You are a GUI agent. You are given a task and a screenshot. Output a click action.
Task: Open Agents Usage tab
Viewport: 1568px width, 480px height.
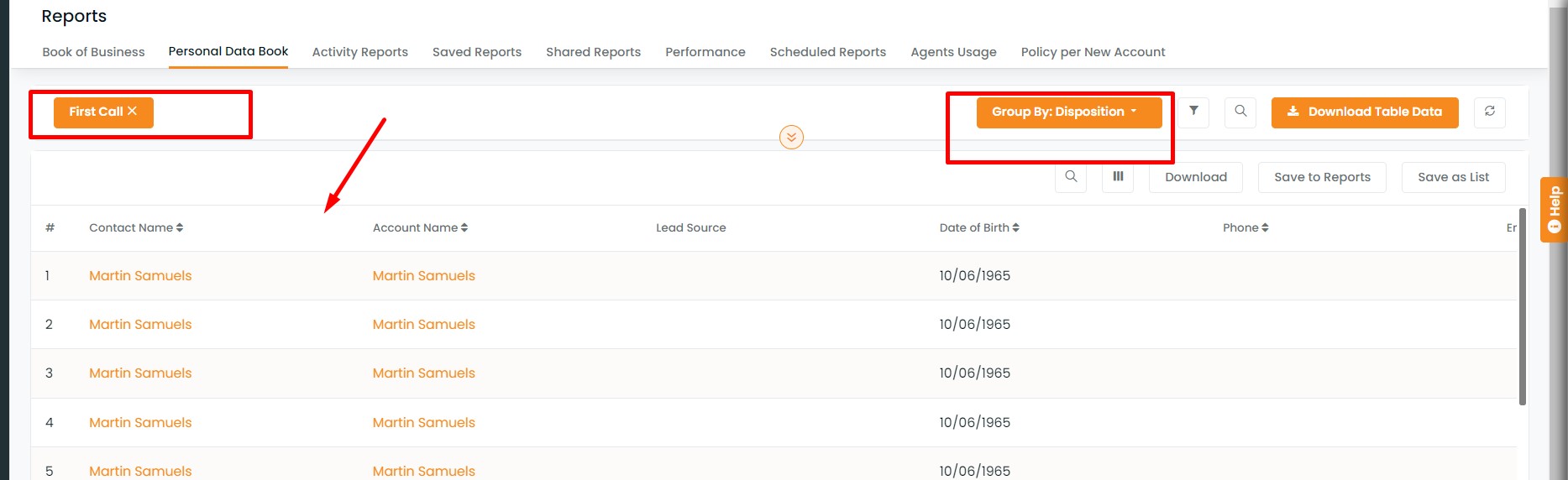point(953,52)
